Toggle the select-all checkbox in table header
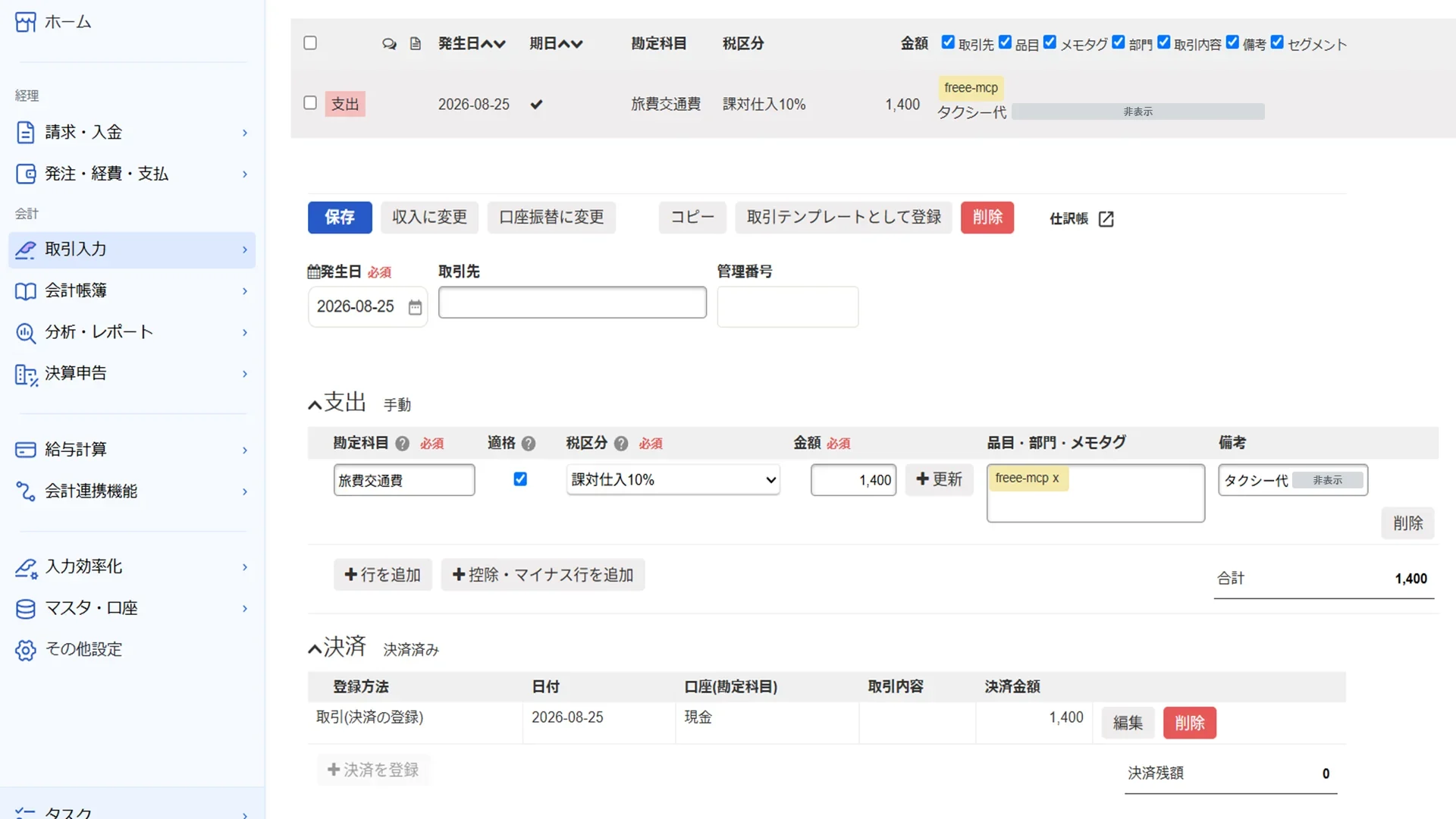 click(310, 43)
